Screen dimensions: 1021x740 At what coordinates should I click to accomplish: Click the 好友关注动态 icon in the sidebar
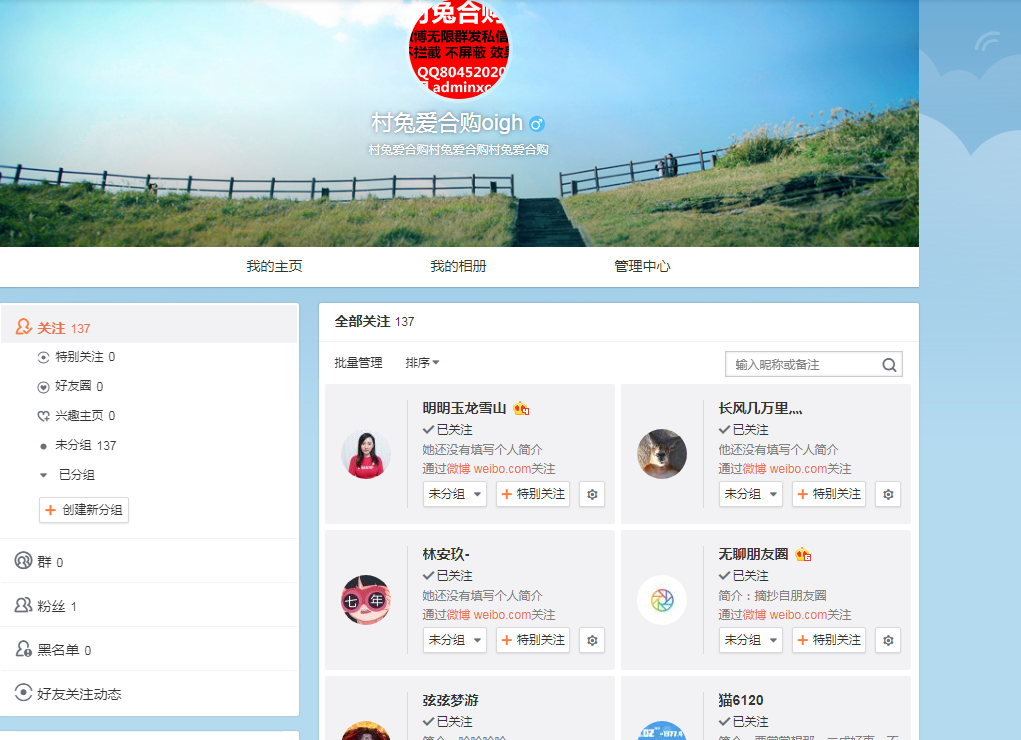click(22, 693)
